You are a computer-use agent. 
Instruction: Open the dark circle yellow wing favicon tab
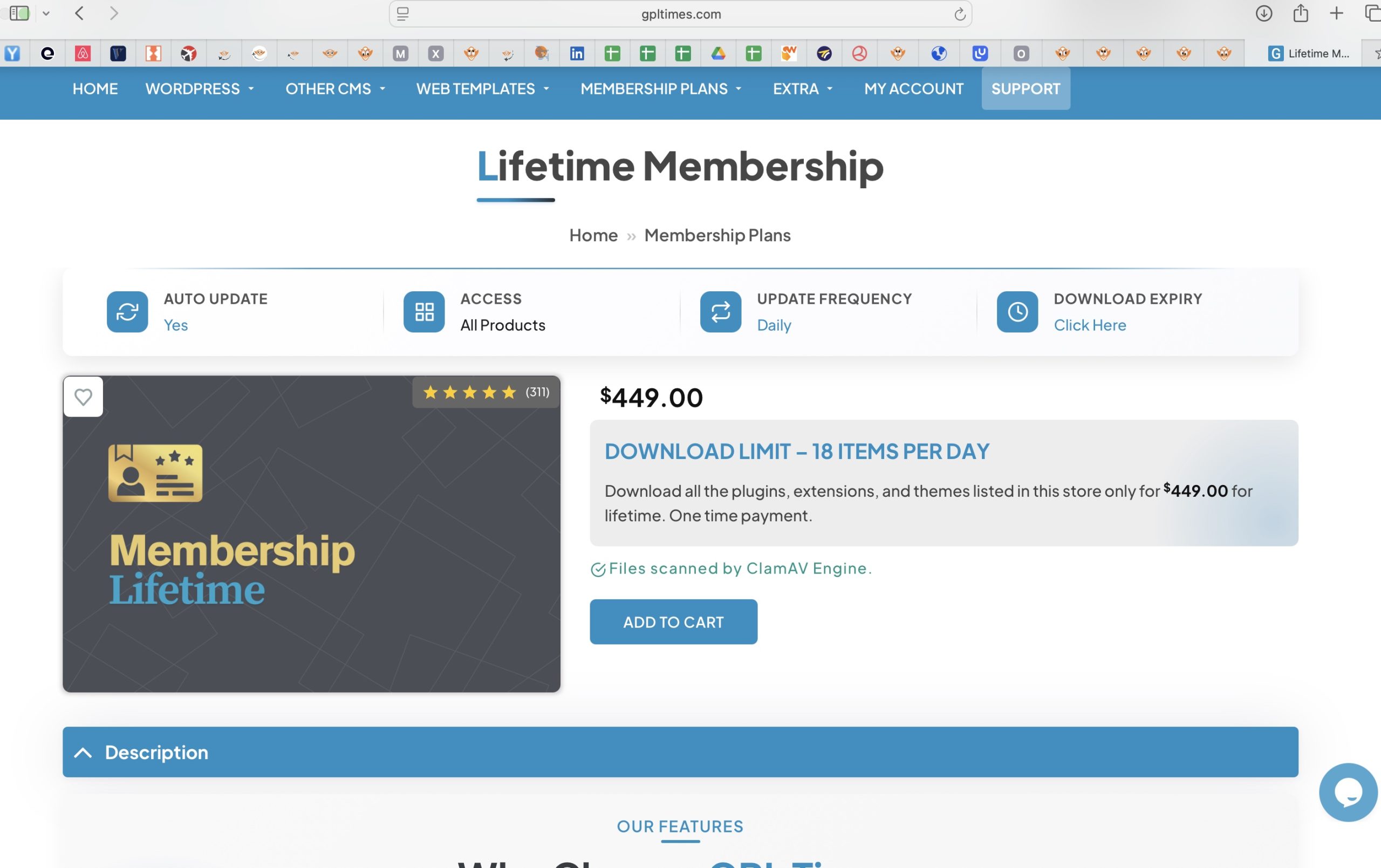(824, 53)
